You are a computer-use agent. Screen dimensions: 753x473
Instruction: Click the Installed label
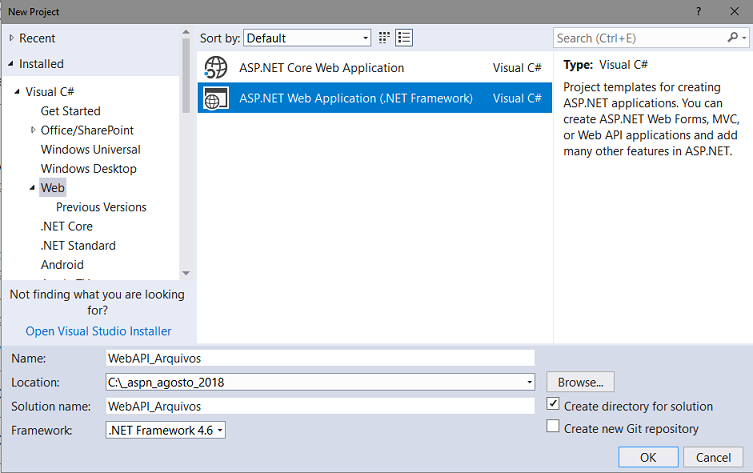[x=41, y=63]
